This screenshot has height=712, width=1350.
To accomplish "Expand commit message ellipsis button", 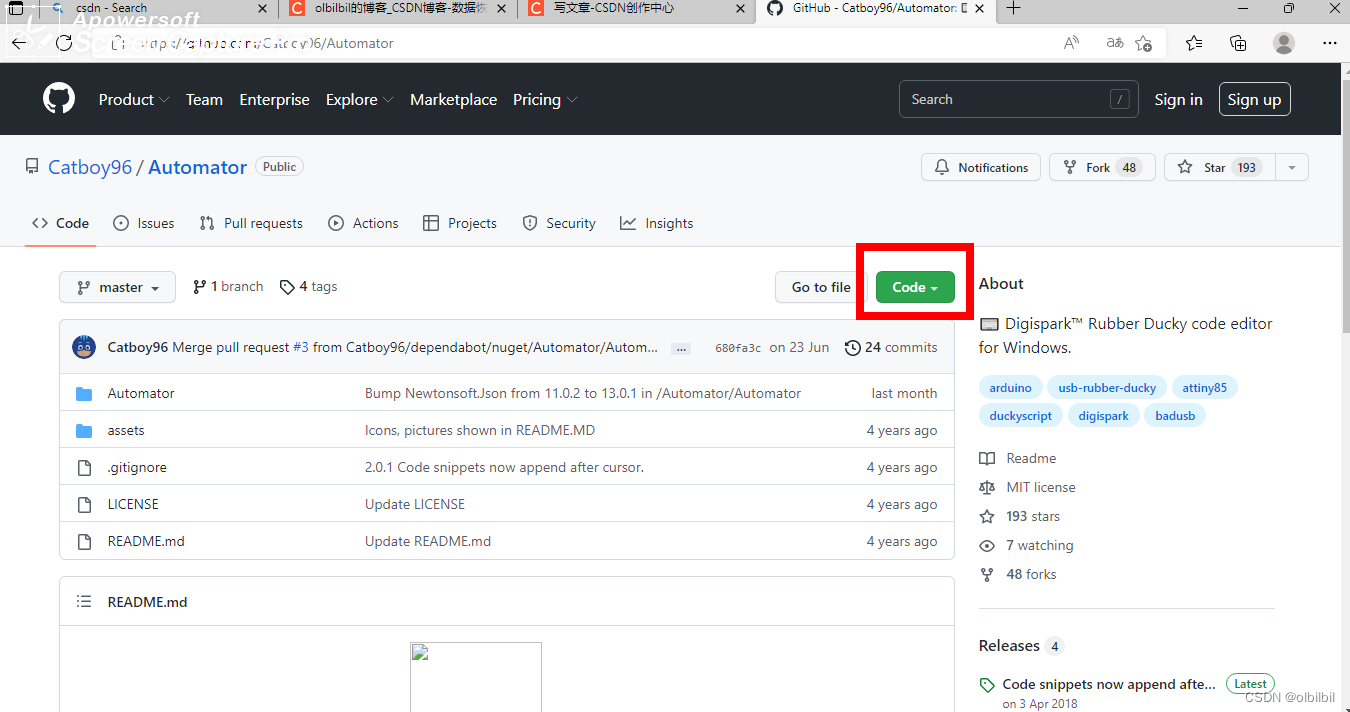I will click(681, 348).
